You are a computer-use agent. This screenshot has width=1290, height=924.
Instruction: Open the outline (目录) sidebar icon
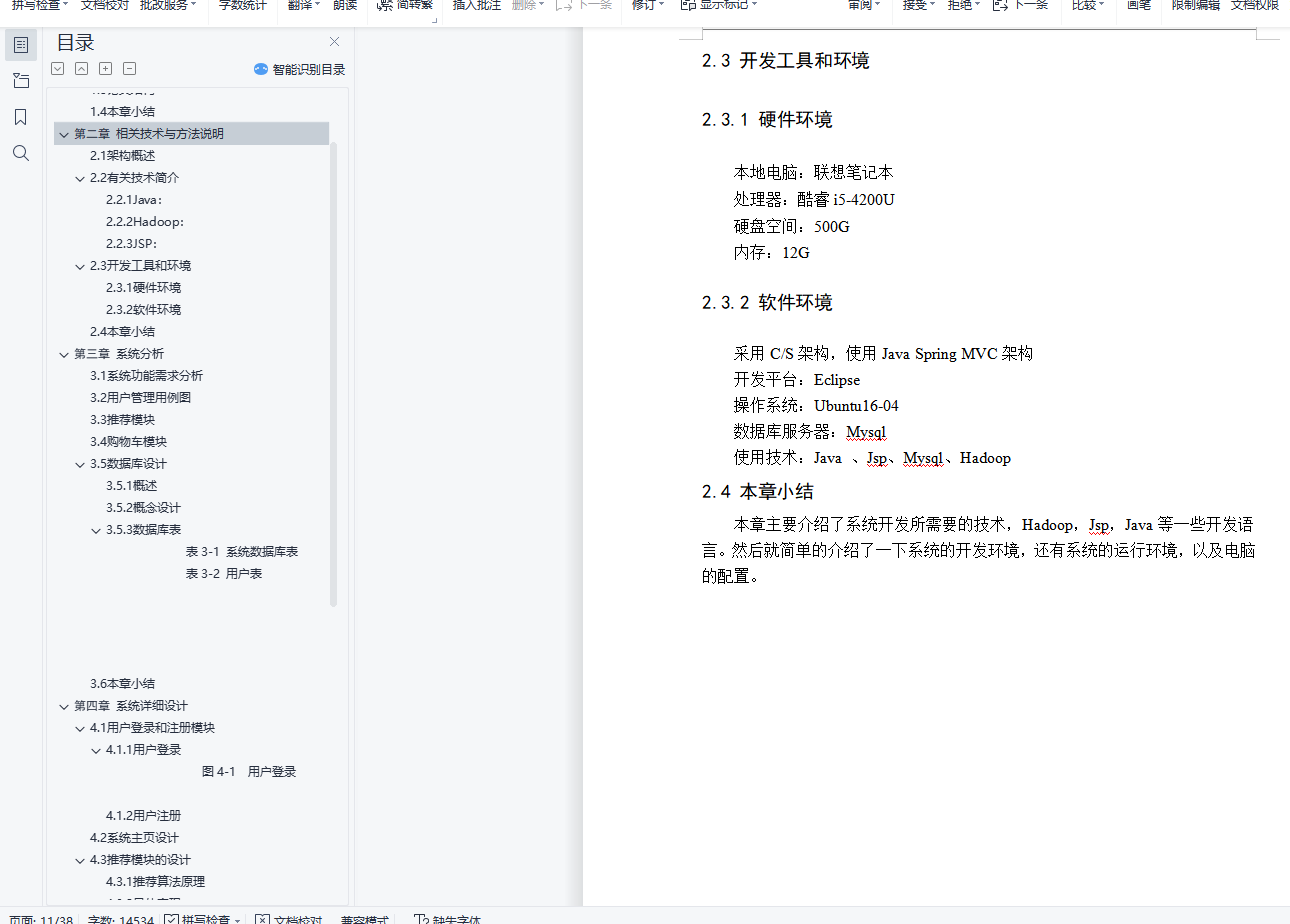click(21, 45)
